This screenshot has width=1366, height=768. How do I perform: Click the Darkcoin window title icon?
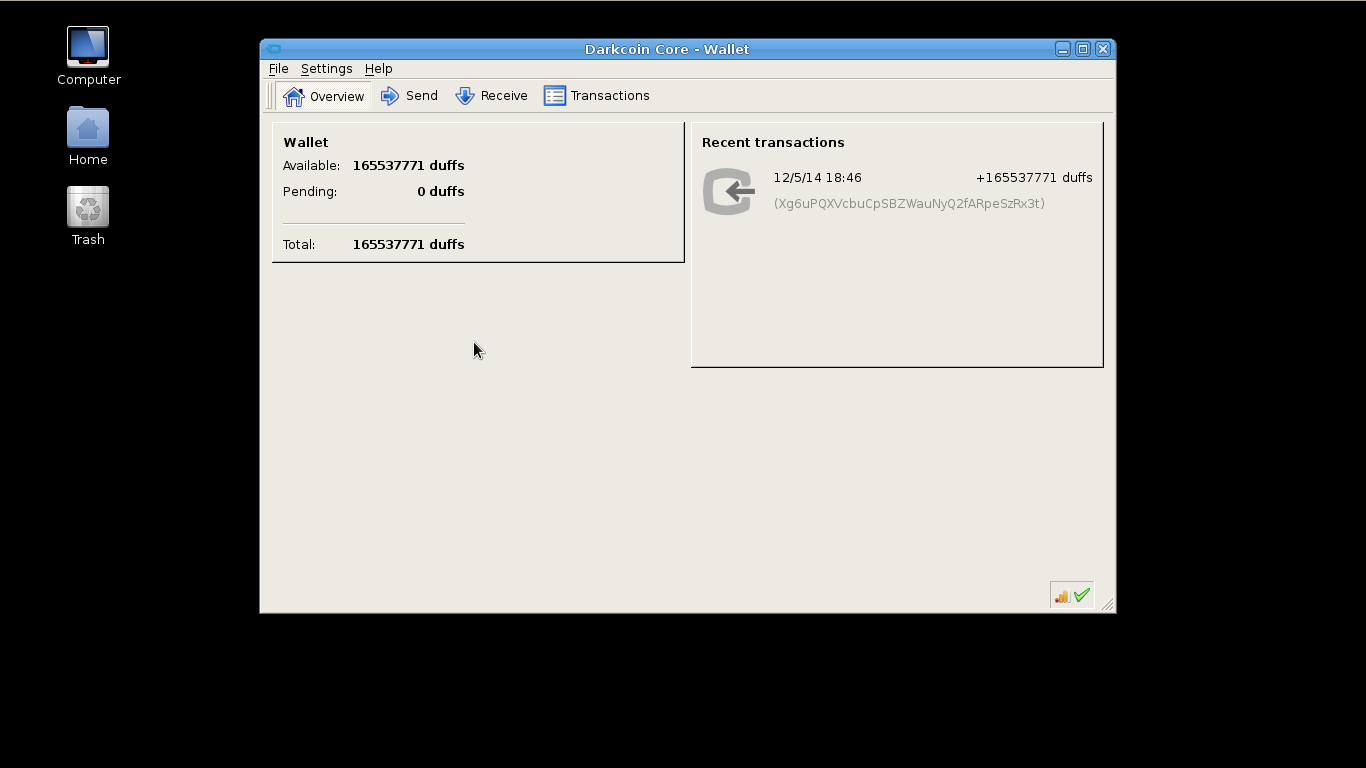[x=273, y=49]
